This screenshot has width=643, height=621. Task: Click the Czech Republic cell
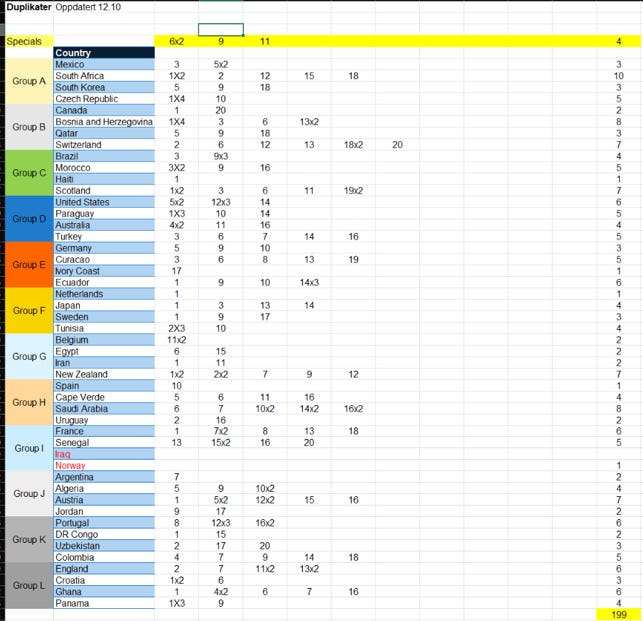click(x=104, y=99)
